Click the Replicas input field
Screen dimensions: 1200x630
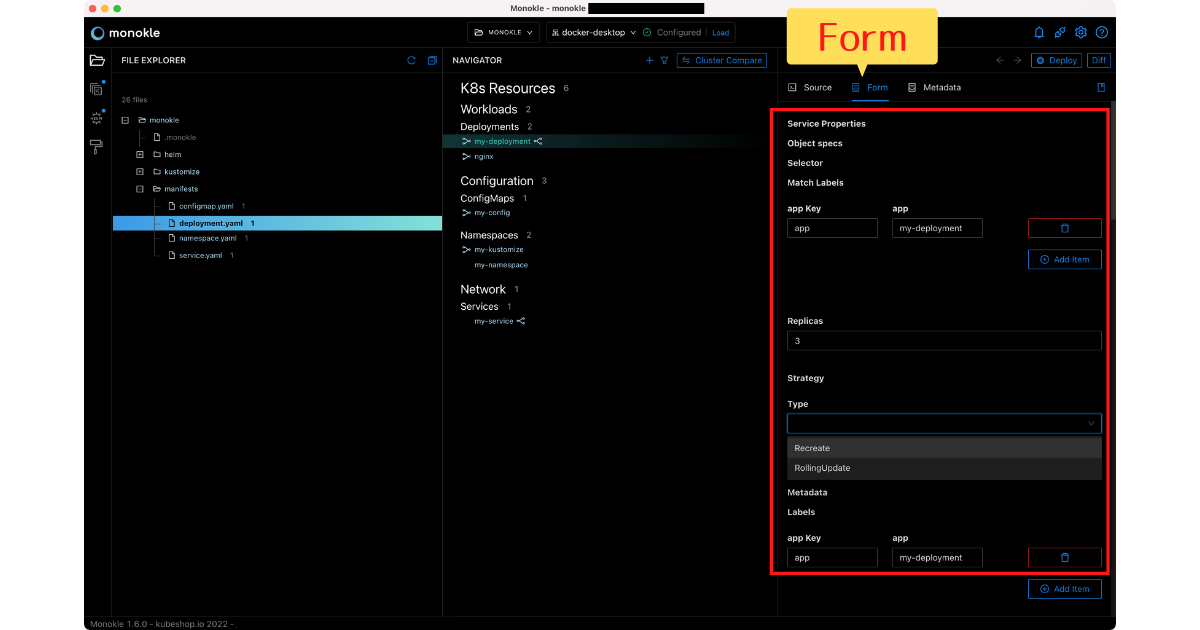point(944,341)
